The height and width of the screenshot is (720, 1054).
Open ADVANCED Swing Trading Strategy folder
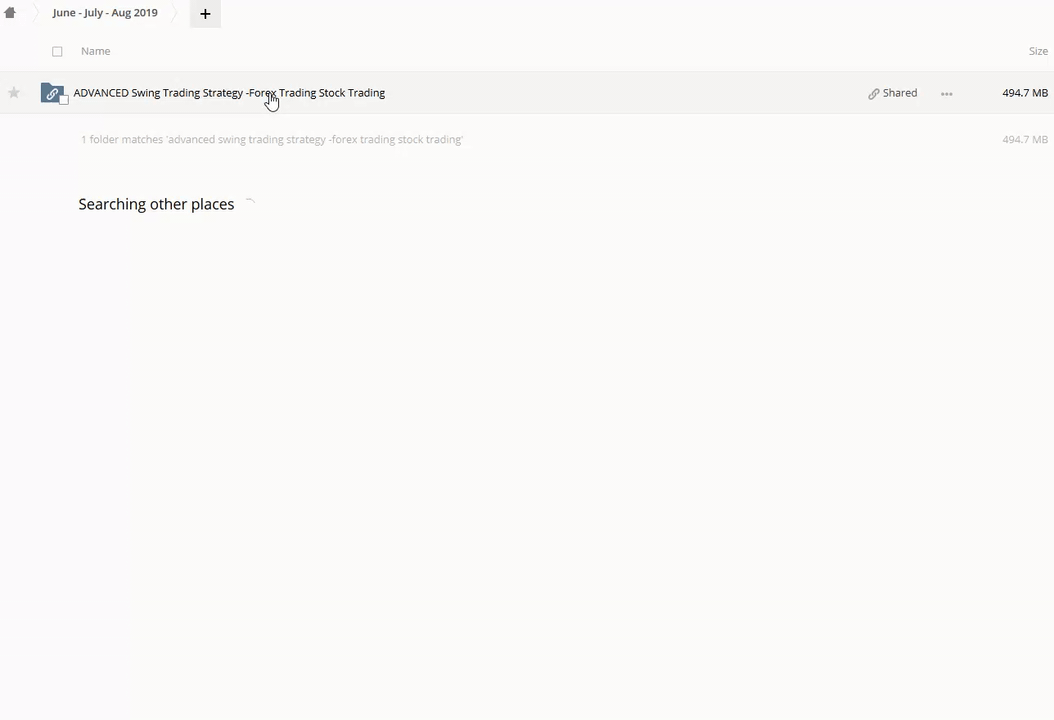[229, 93]
